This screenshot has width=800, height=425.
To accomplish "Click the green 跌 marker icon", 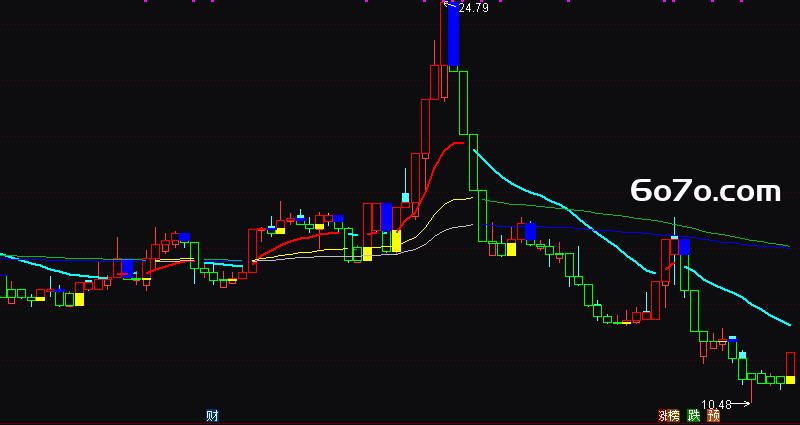I will (x=693, y=415).
